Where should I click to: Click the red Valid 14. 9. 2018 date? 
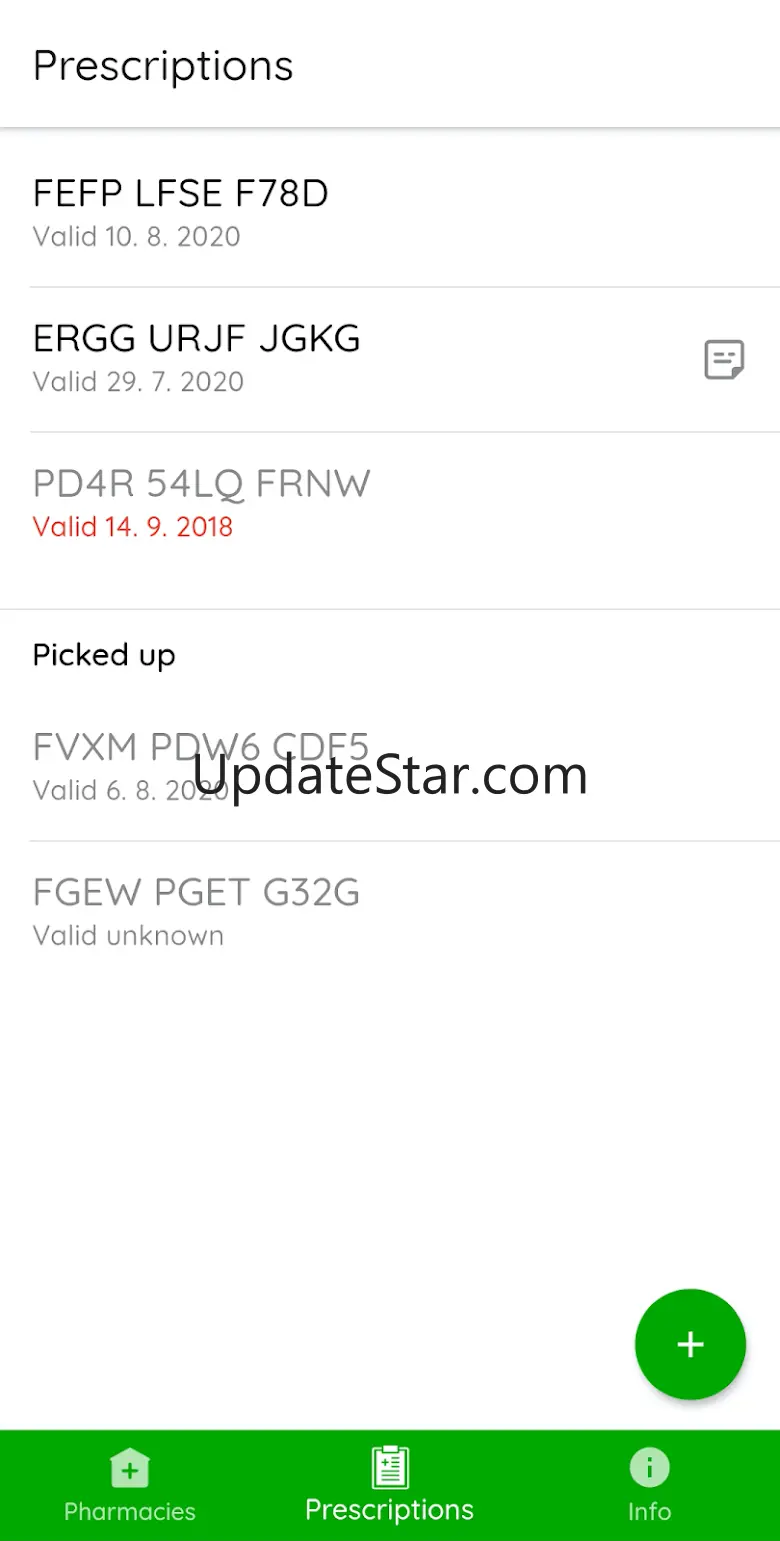pos(133,527)
